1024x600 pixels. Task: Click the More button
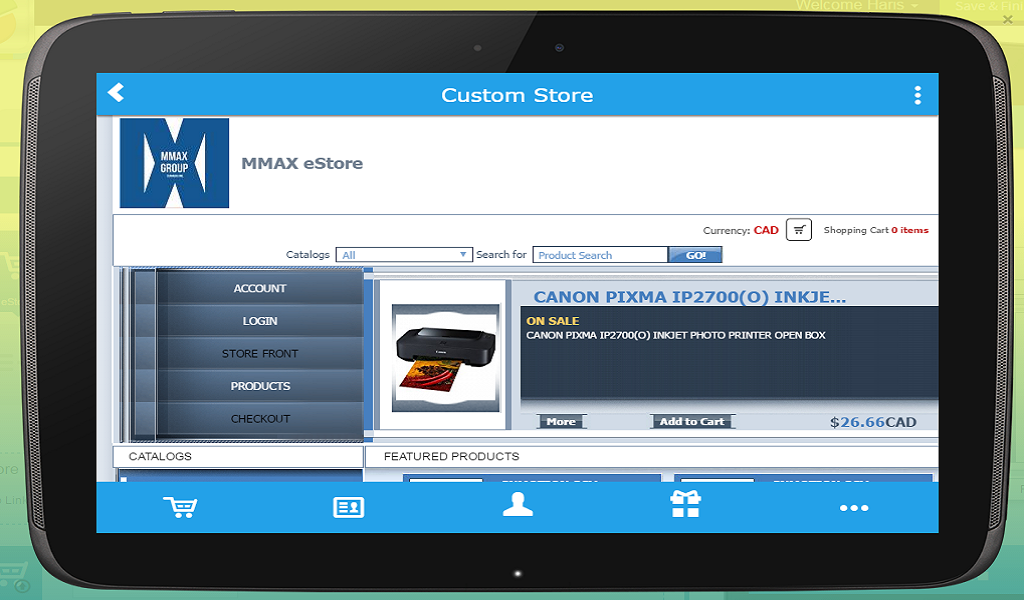click(562, 422)
